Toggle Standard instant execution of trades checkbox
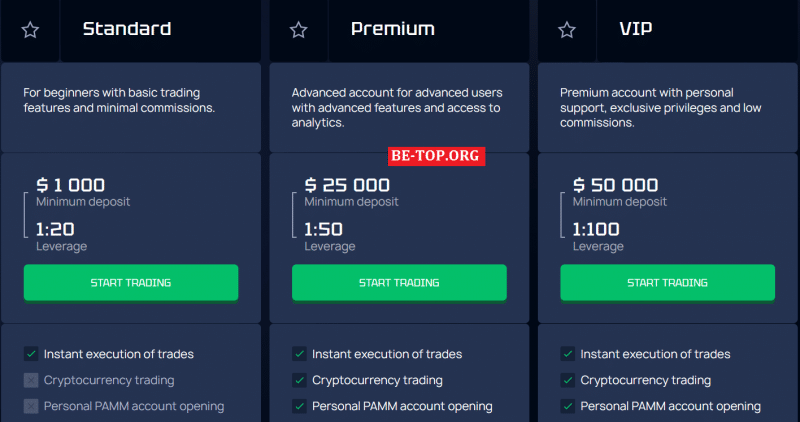Viewport: 800px width, 422px height. click(x=31, y=354)
